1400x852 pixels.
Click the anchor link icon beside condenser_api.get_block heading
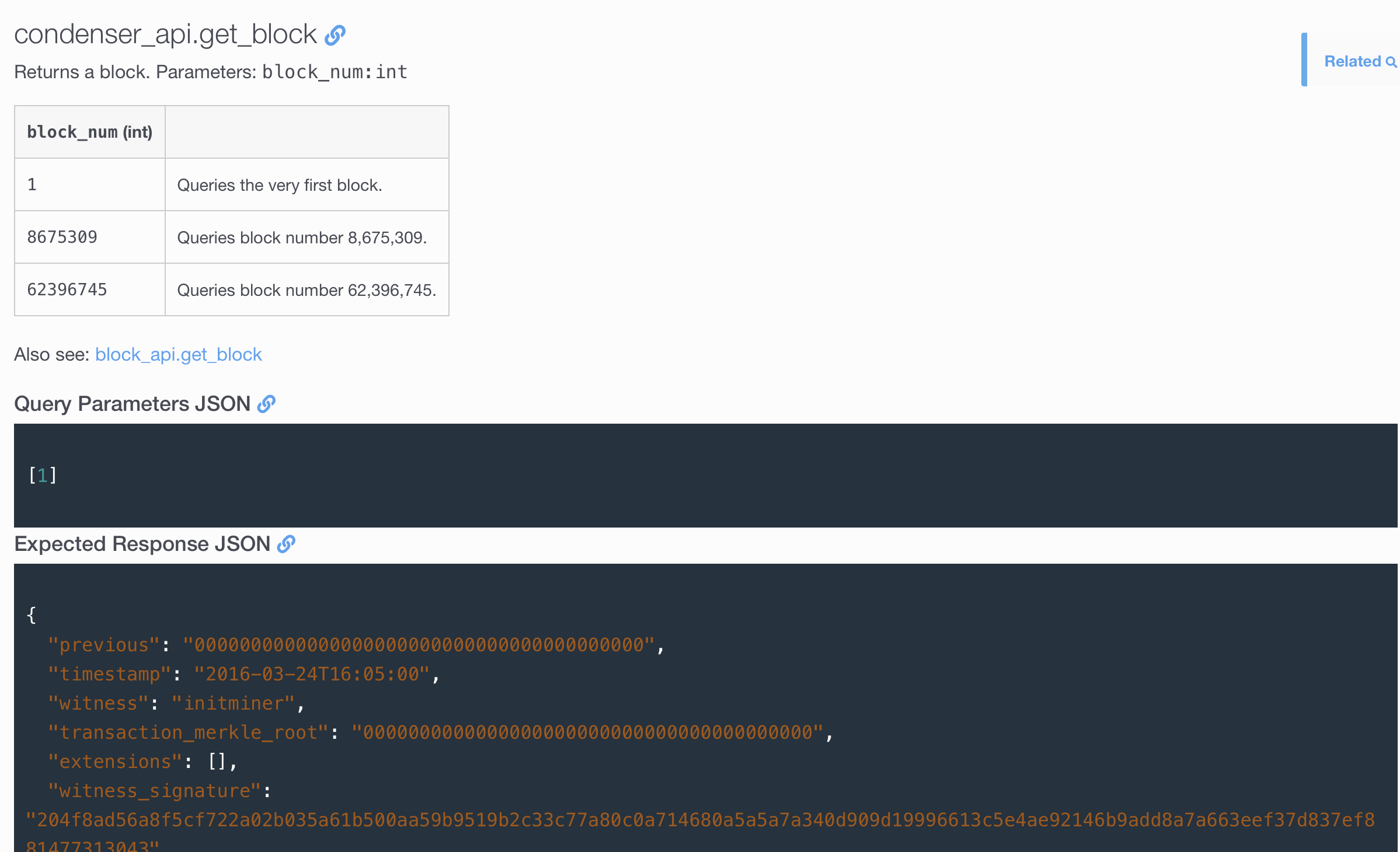pyautogui.click(x=335, y=36)
